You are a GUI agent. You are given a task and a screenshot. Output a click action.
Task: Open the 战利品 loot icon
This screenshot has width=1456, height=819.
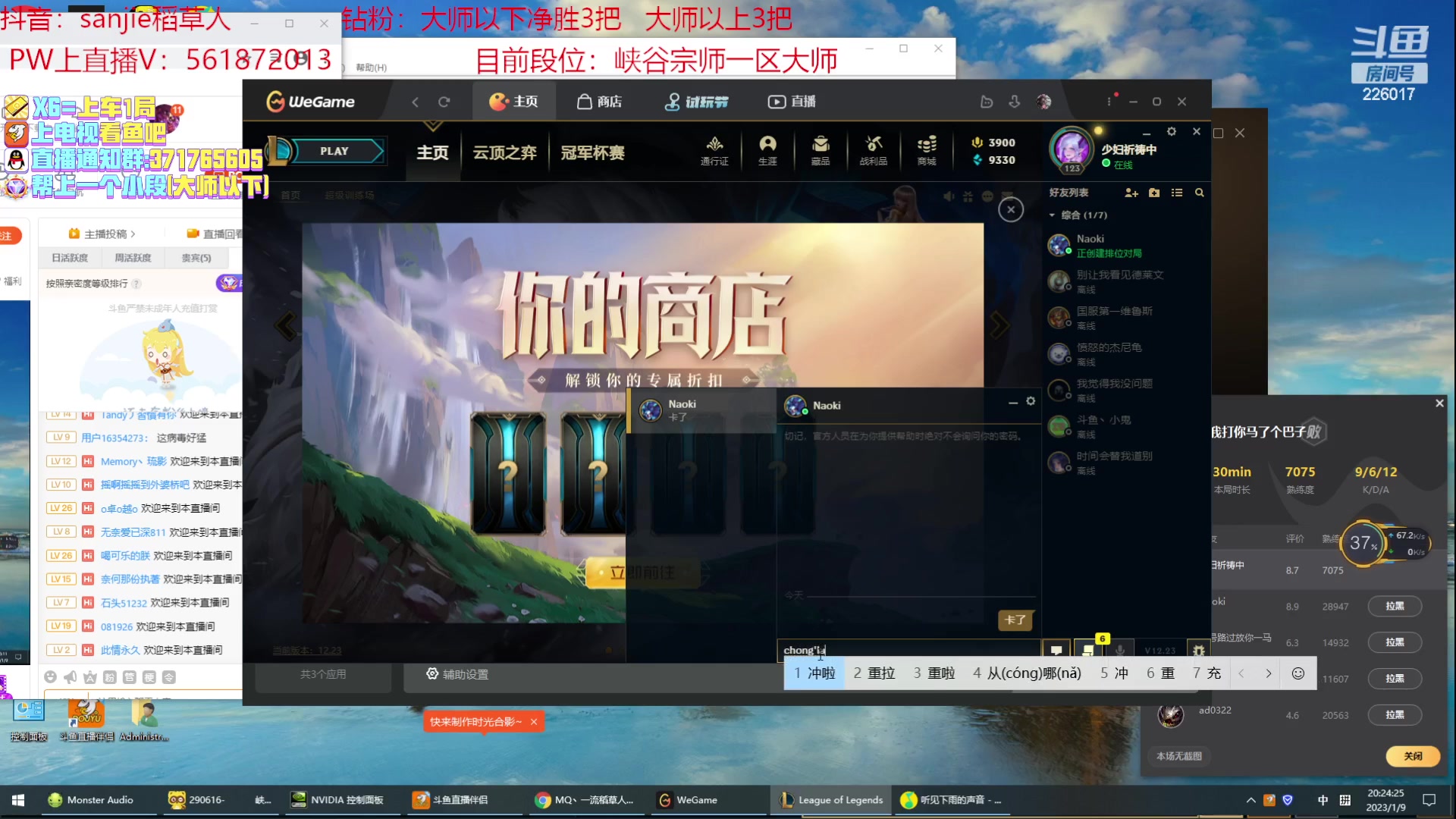[873, 150]
